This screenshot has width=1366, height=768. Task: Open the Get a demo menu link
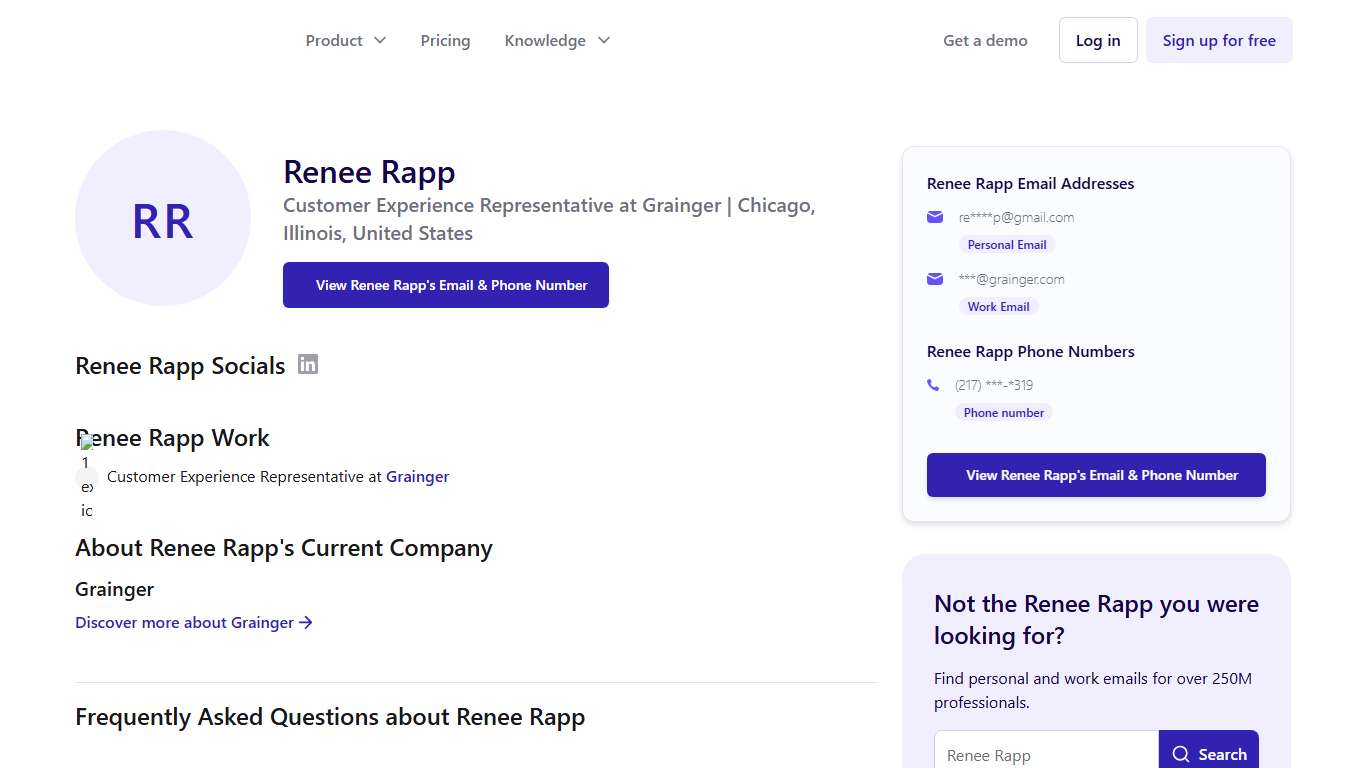pos(985,40)
